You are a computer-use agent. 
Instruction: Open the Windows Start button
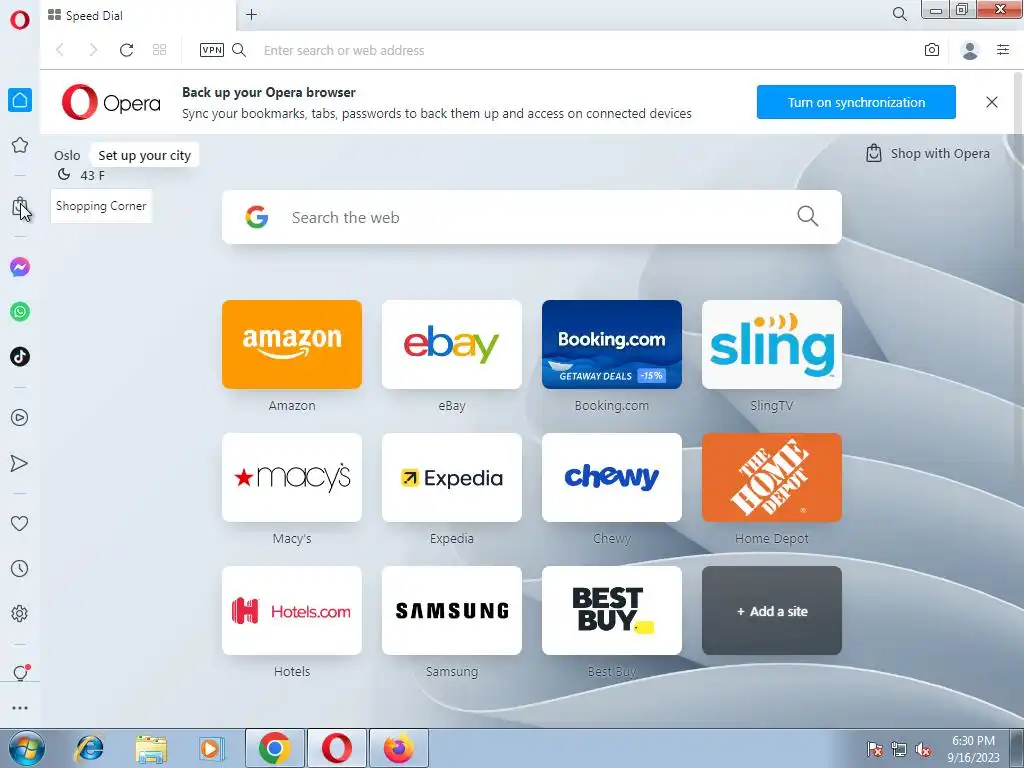point(27,748)
